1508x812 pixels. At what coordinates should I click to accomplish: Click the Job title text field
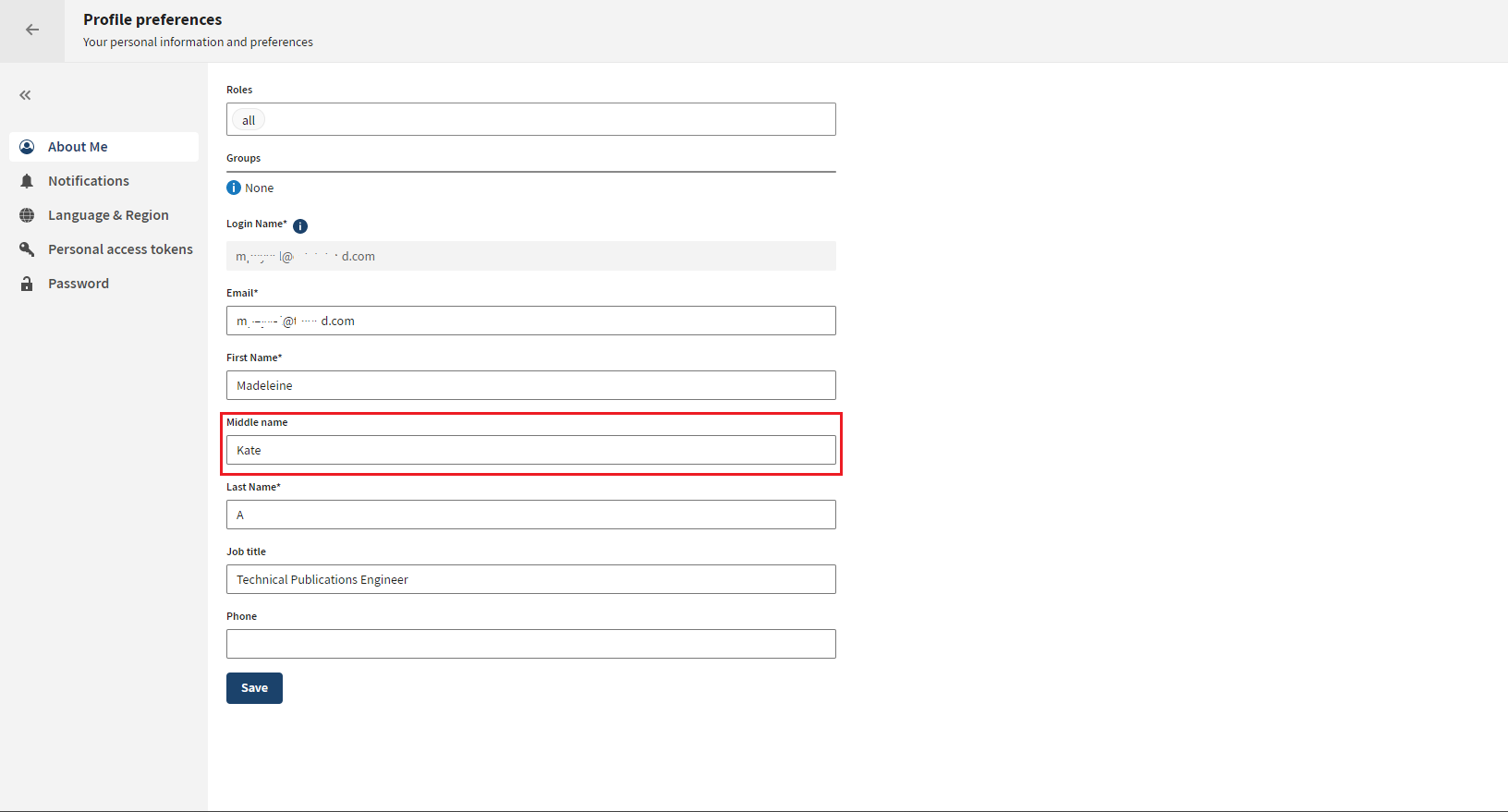click(531, 579)
